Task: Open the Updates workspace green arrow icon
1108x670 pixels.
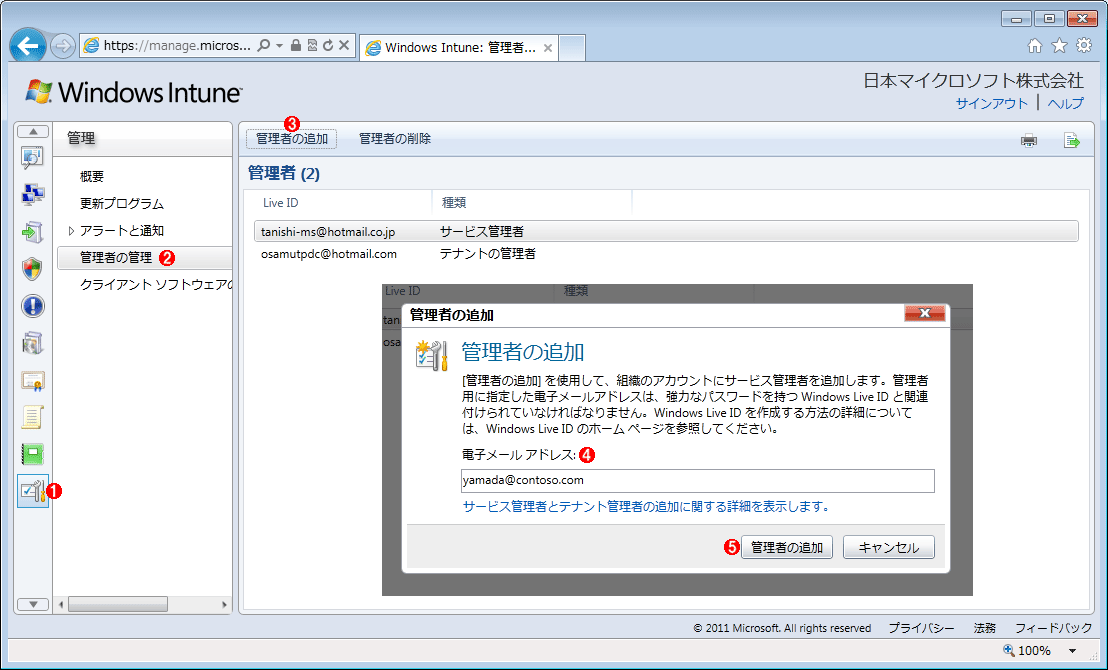Action: (33, 231)
